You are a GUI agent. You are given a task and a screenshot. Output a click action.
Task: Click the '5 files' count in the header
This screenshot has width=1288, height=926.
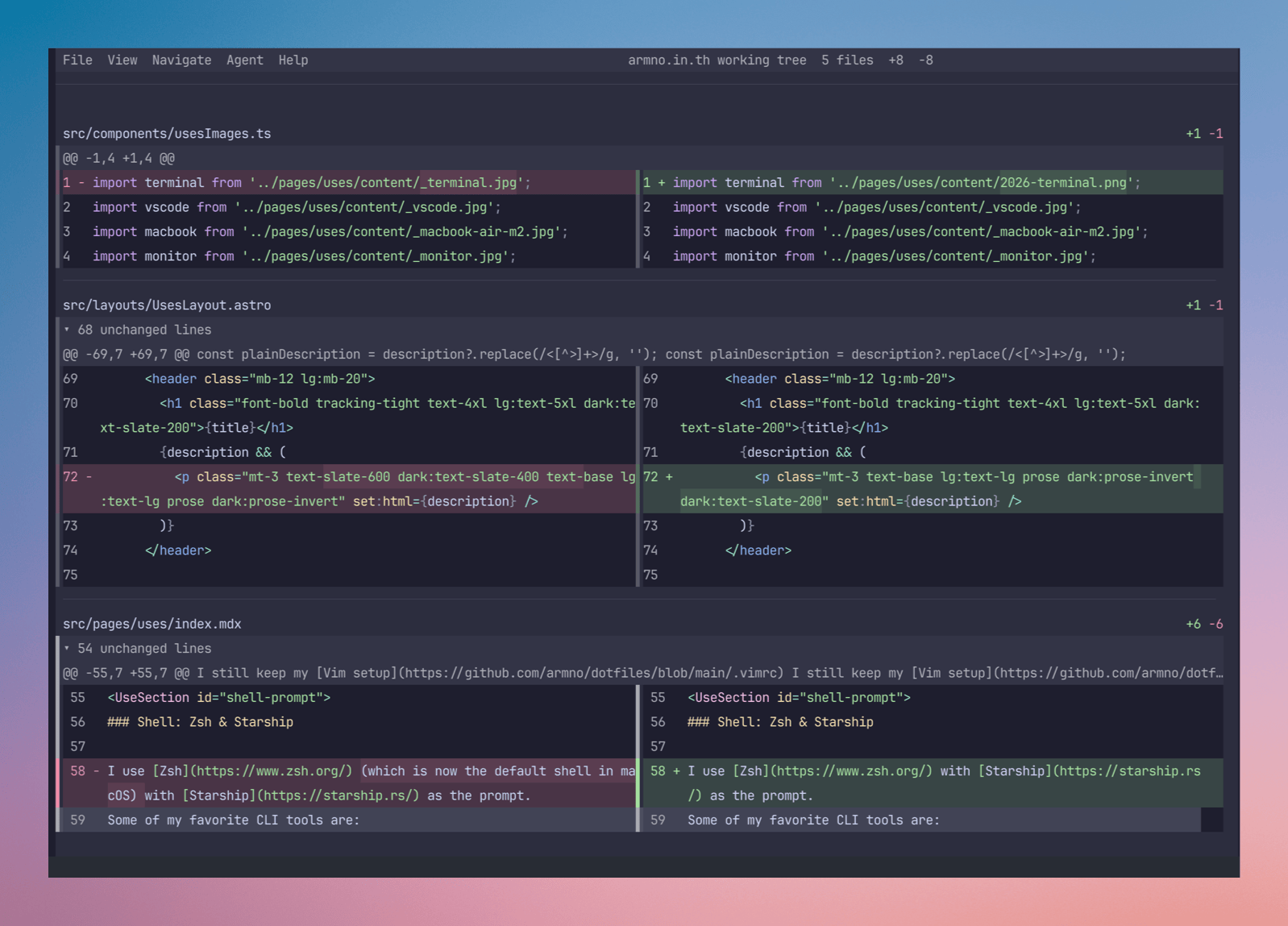[847, 60]
